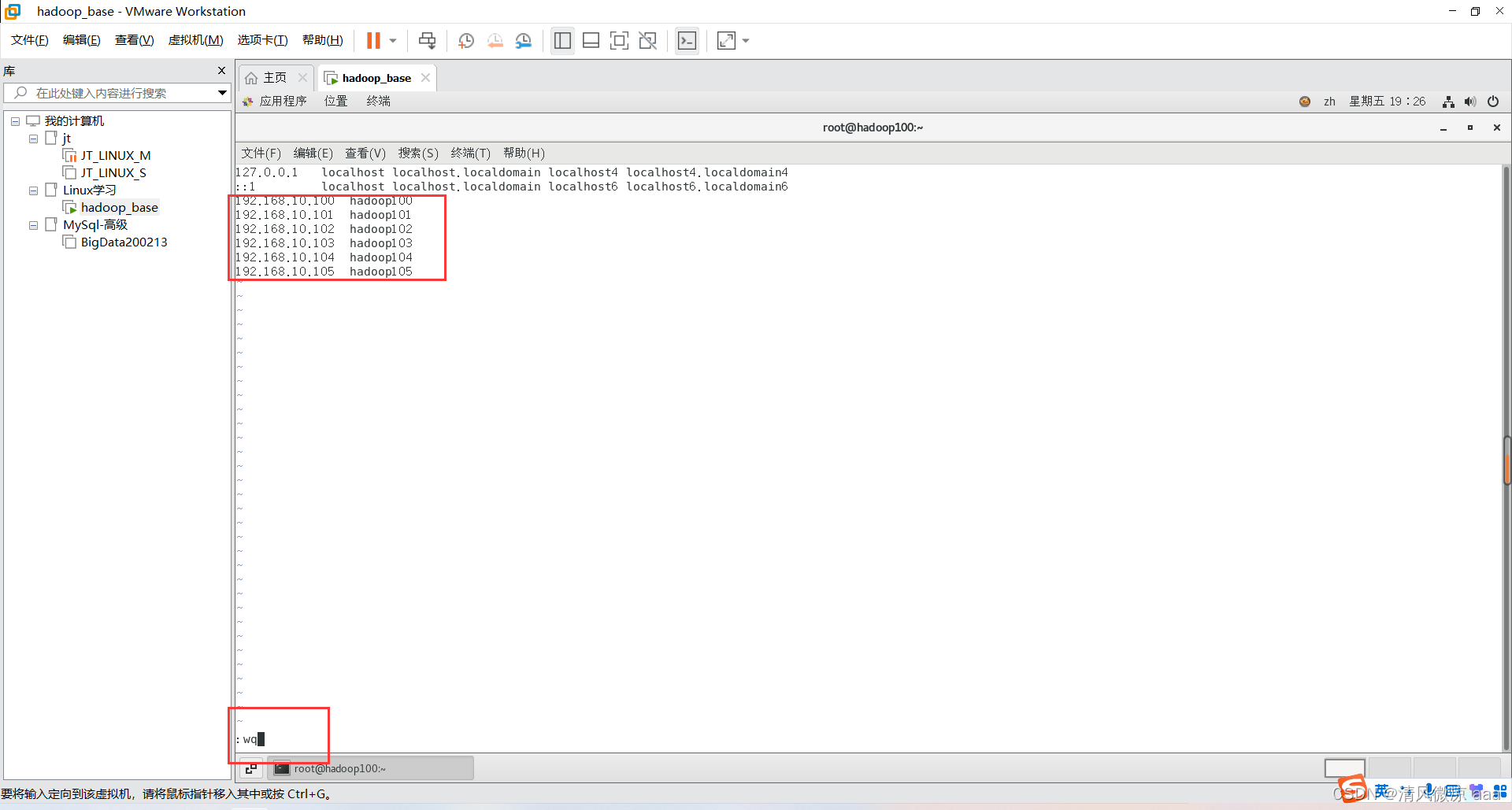
Task: Open terminal 帮助(H) menu
Action: pyautogui.click(x=524, y=153)
